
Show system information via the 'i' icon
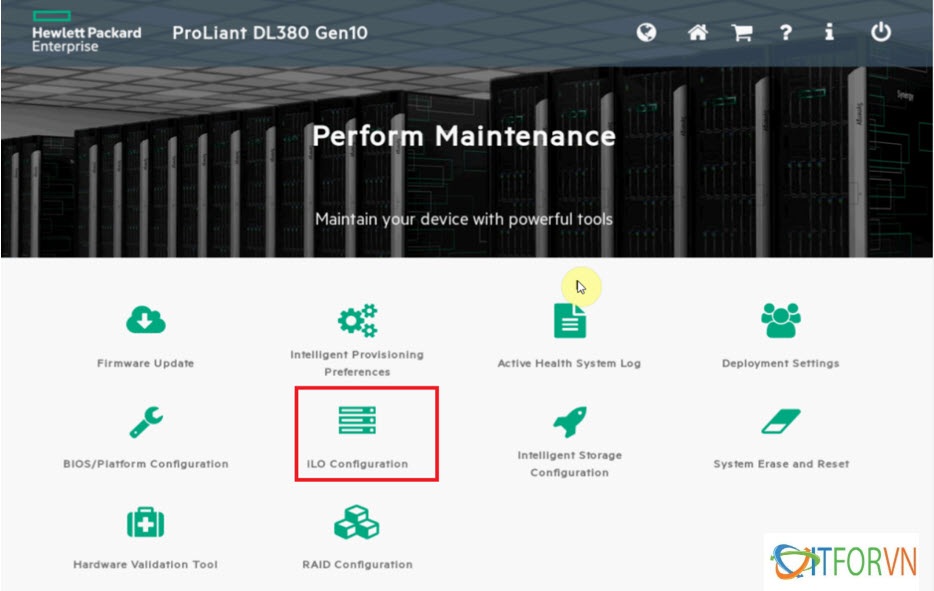click(x=829, y=32)
